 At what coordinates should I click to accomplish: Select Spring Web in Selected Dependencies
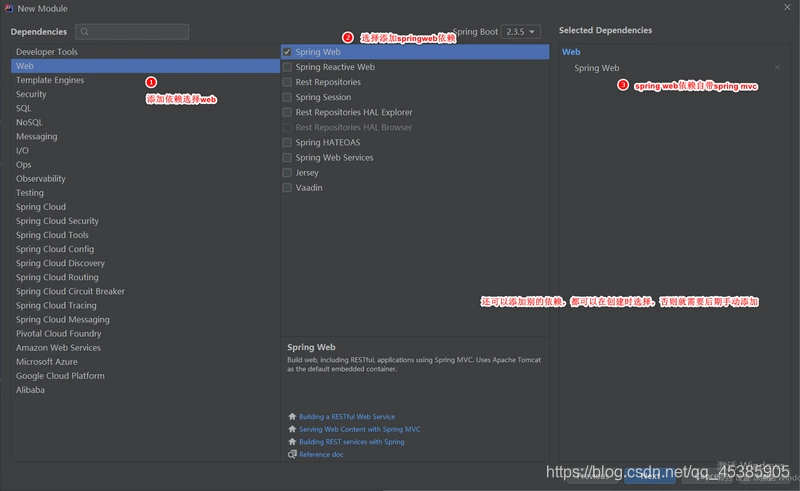coord(596,68)
